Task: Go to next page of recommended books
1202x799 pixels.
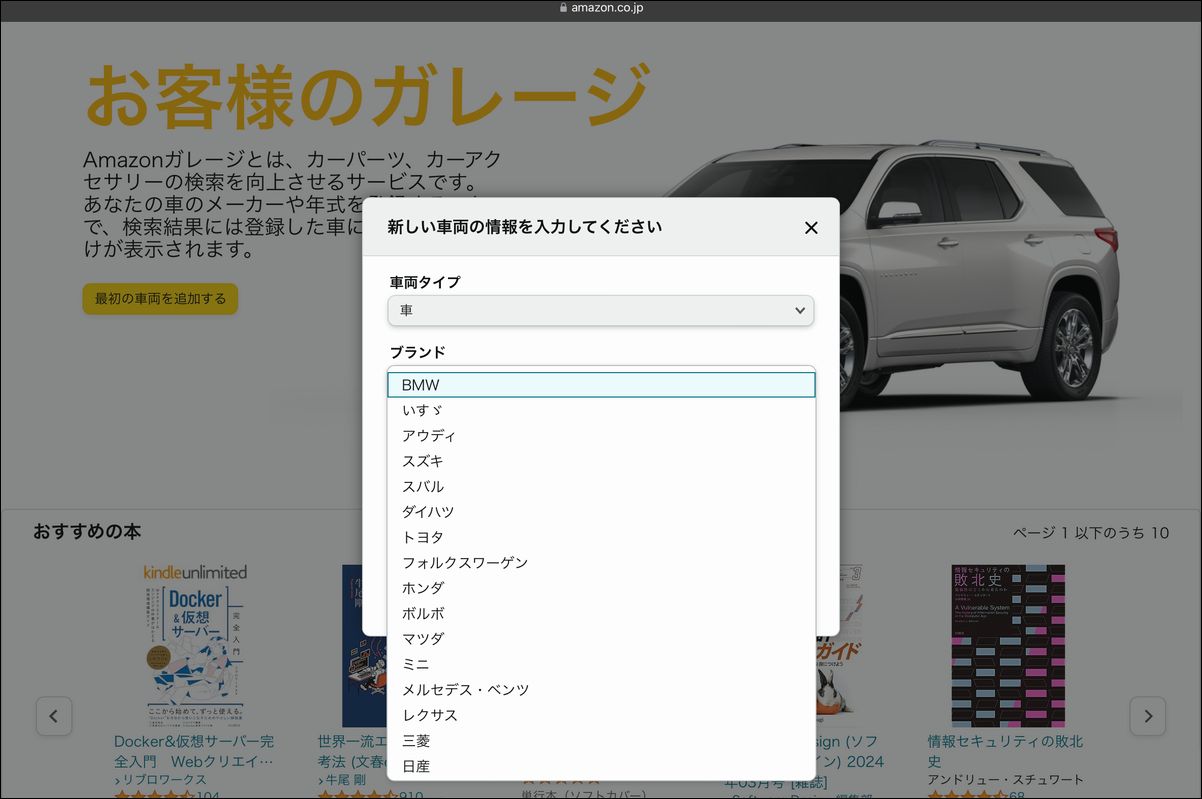Action: (x=1148, y=716)
